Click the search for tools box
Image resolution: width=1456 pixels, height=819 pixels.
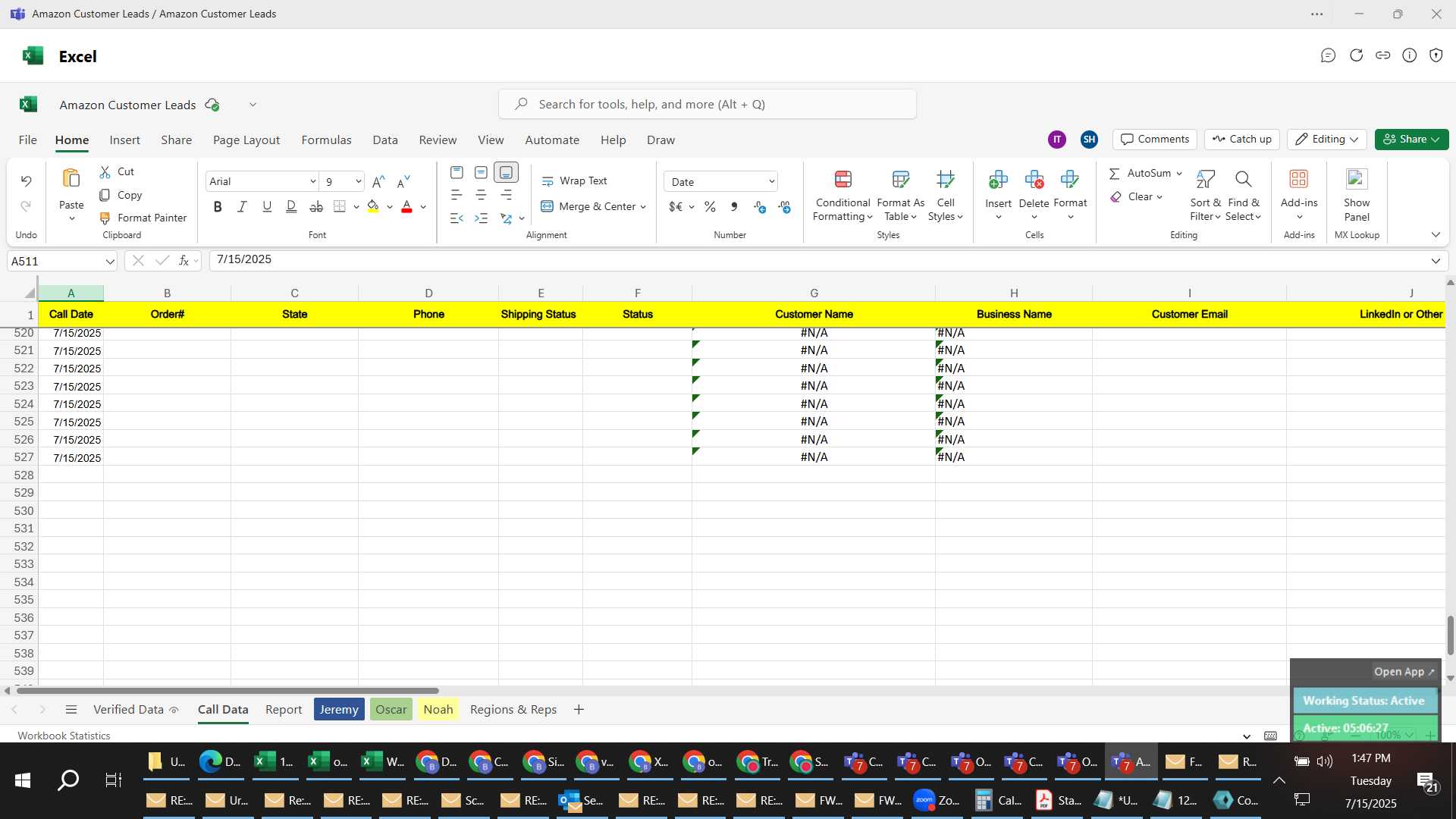(707, 104)
